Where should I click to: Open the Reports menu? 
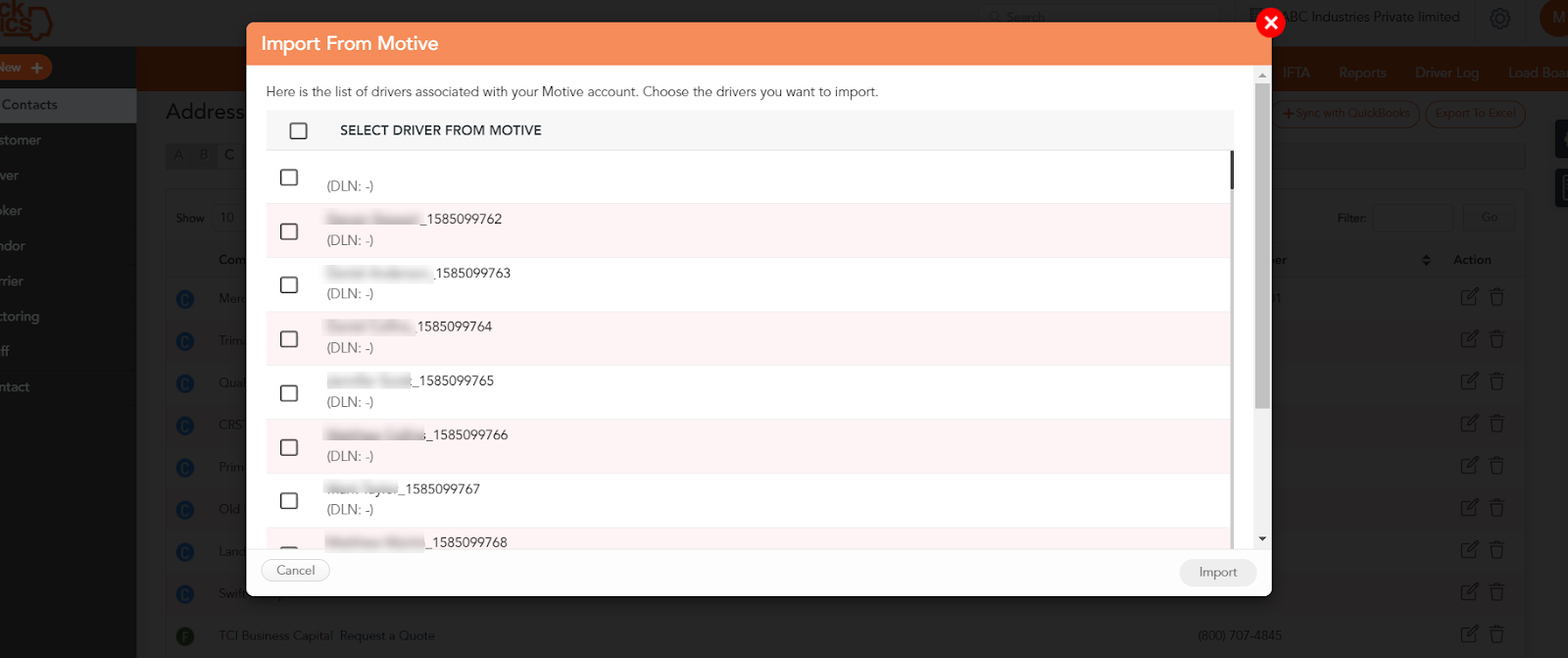1362,73
